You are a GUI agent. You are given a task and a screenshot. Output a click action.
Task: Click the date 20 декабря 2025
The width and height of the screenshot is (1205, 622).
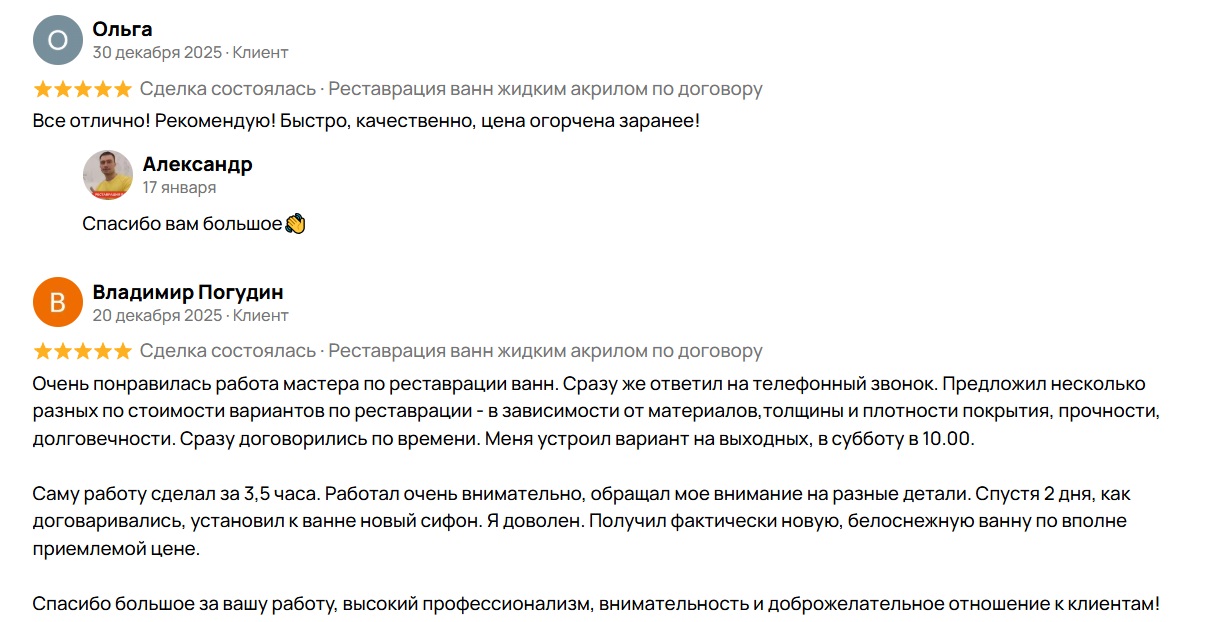point(157,315)
